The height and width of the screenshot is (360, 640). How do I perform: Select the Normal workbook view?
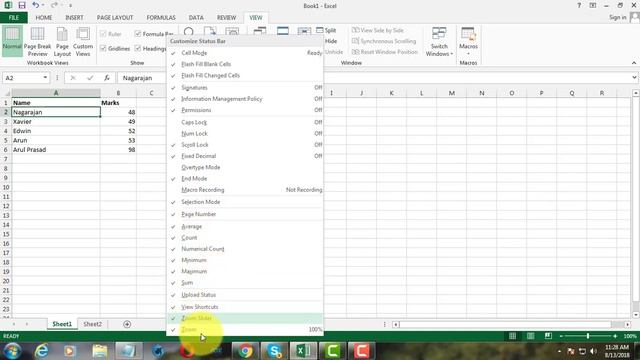(x=12, y=40)
